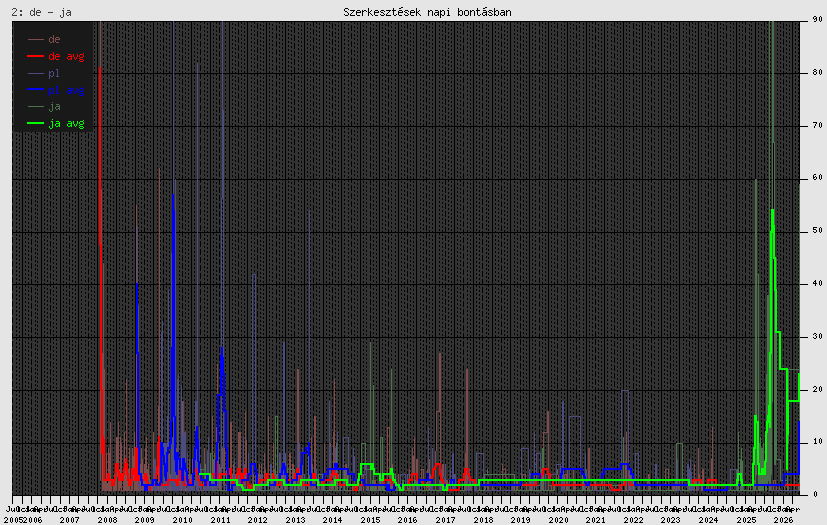This screenshot has height=525, width=827.
Task: Click the 2008 year label on x-axis
Action: coord(107,520)
